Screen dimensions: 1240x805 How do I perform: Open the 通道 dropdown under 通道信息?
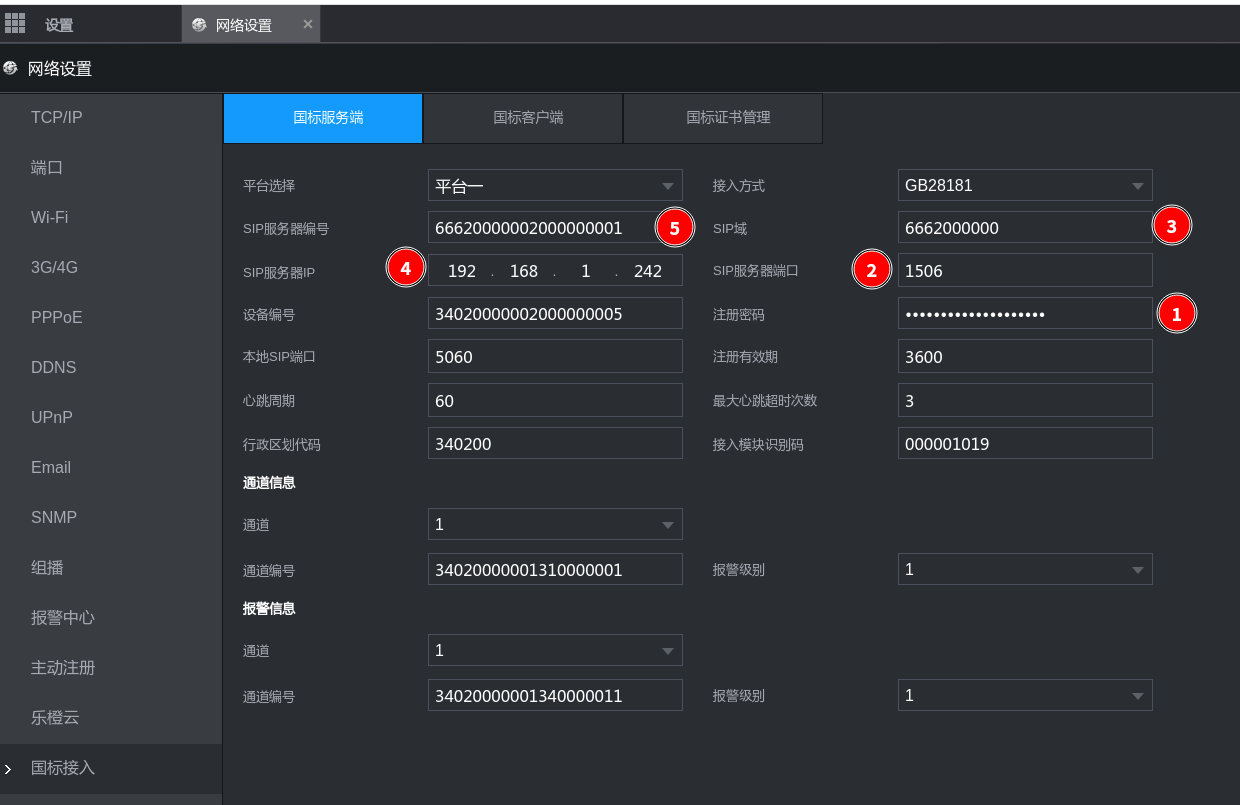[x=555, y=524]
